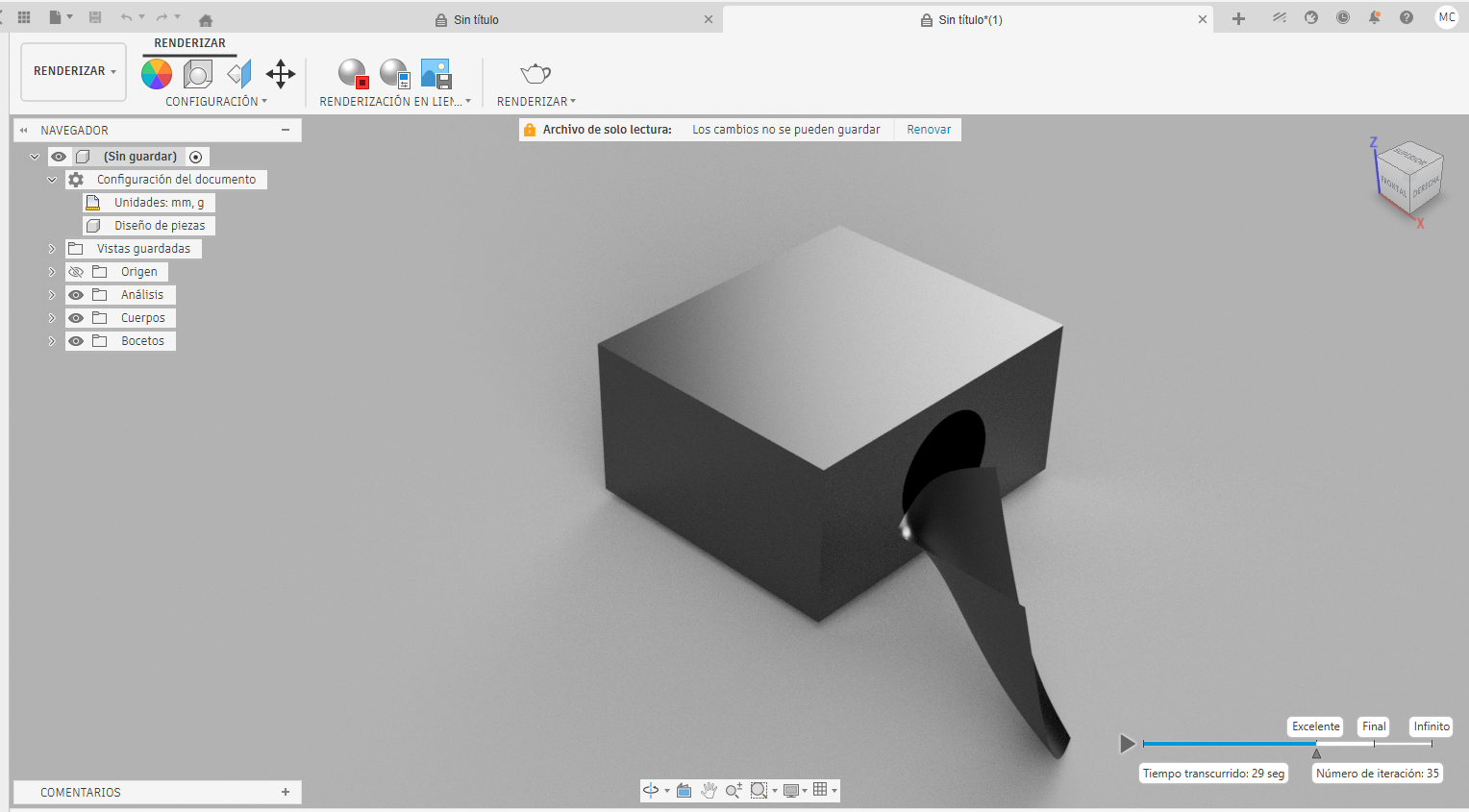Expand the Cuerpos folder

point(52,318)
